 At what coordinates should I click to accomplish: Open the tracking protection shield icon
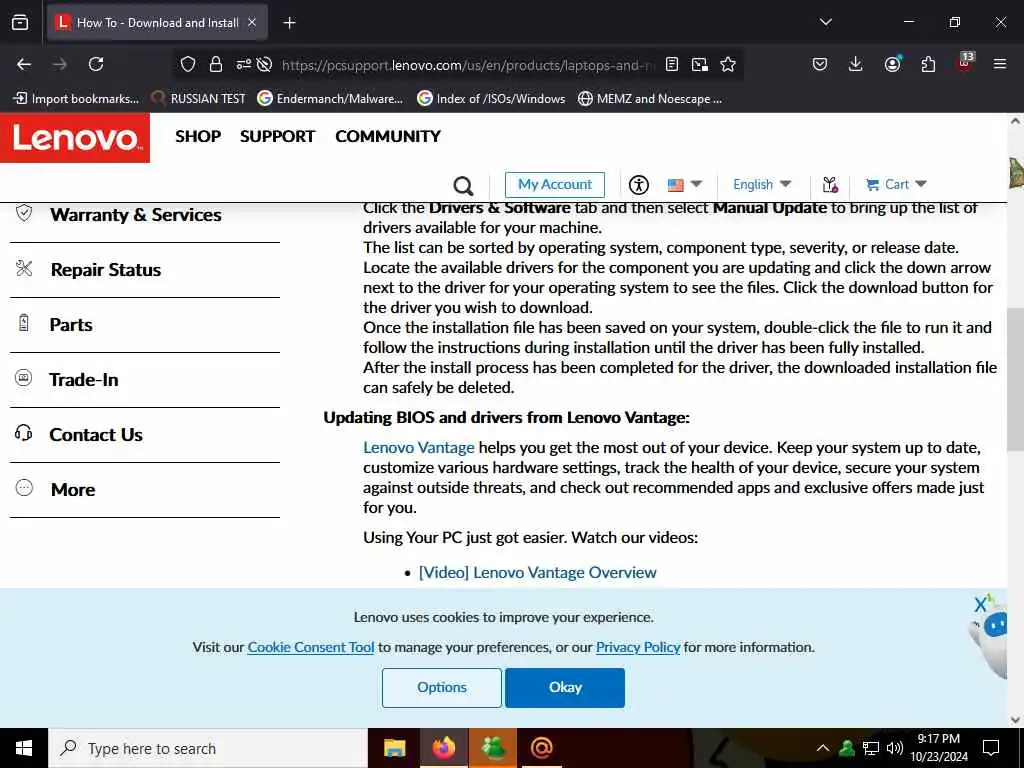tap(188, 64)
